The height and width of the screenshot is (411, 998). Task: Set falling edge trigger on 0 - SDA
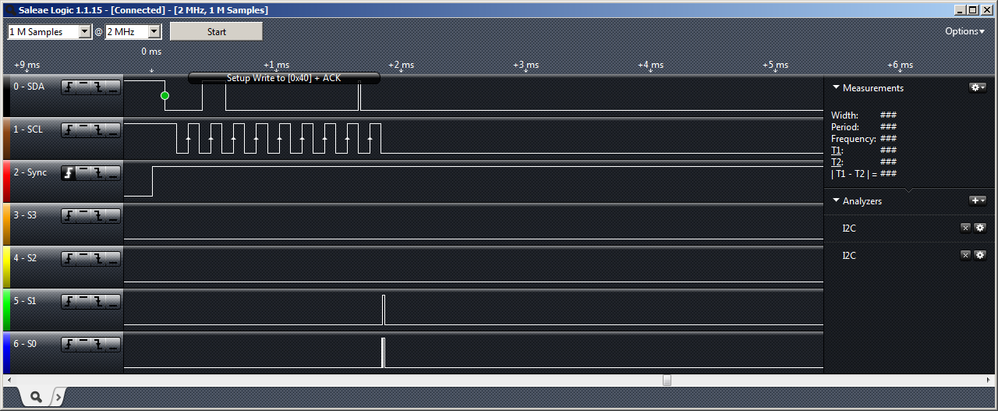(98, 88)
